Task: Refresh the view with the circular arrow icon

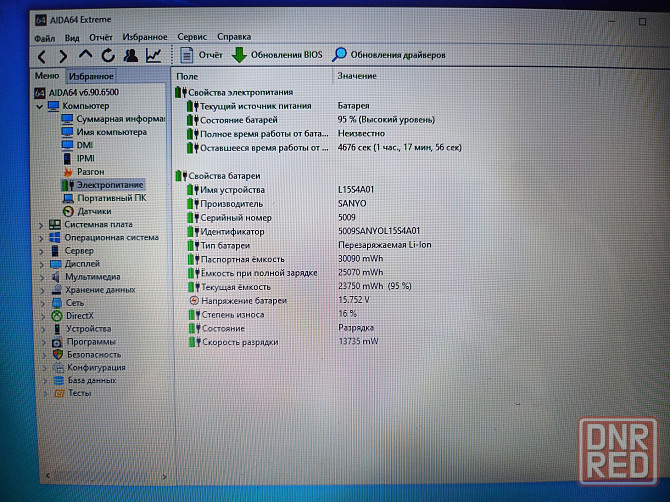Action: (108, 55)
